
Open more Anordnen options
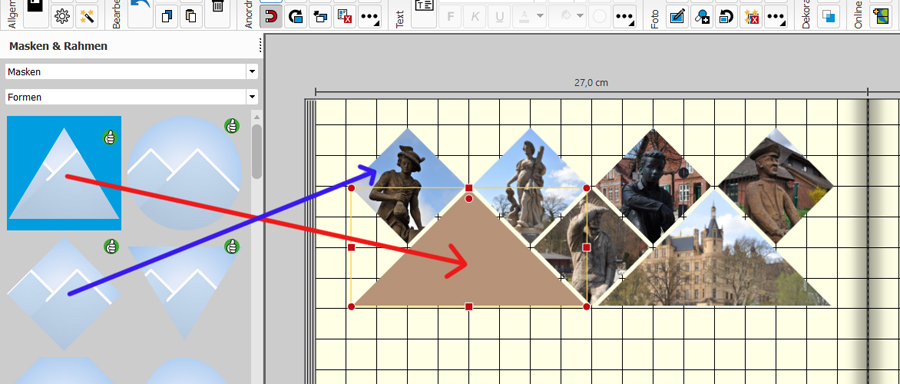(370, 17)
